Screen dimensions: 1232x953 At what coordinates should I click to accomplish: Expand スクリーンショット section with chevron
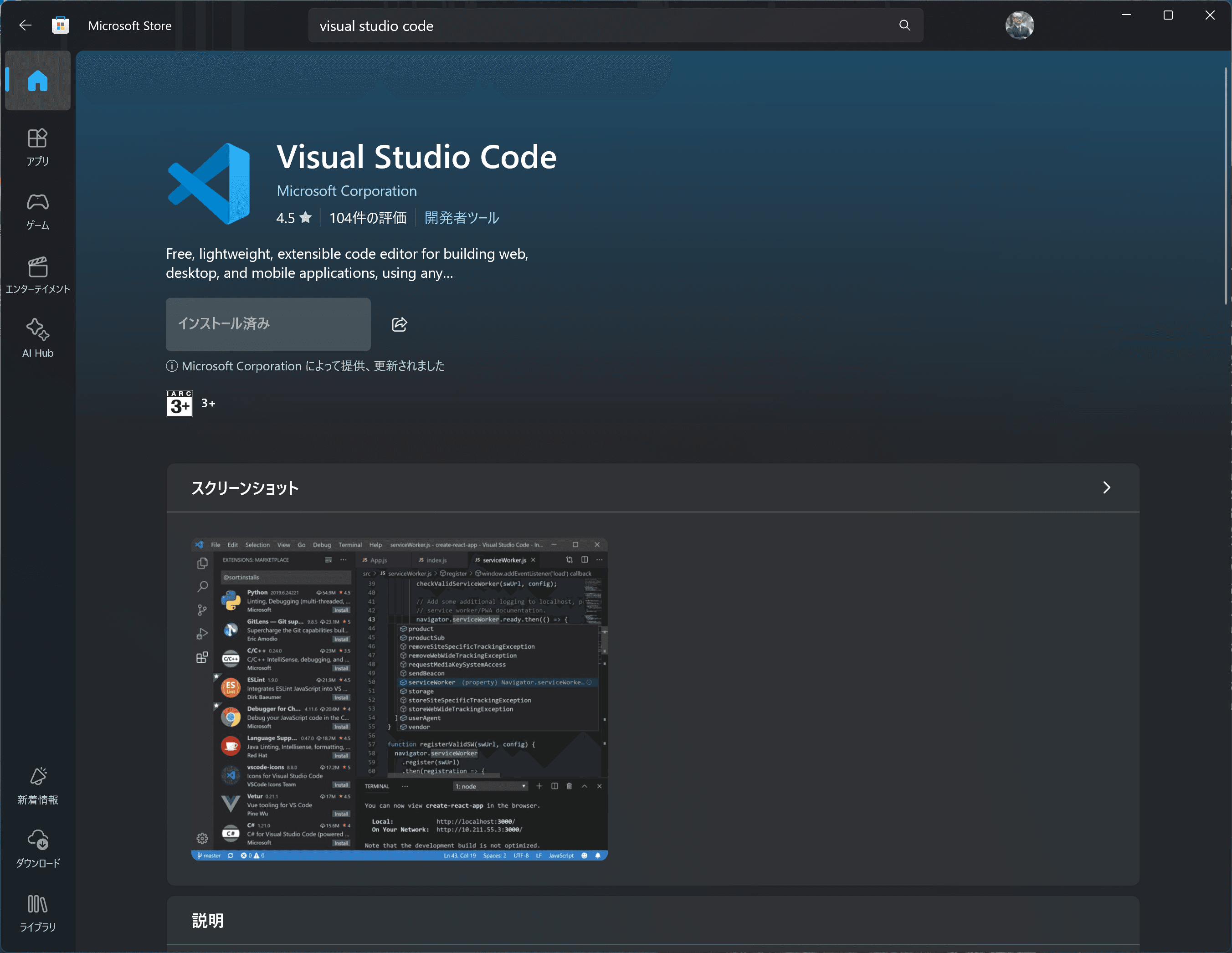click(1106, 488)
